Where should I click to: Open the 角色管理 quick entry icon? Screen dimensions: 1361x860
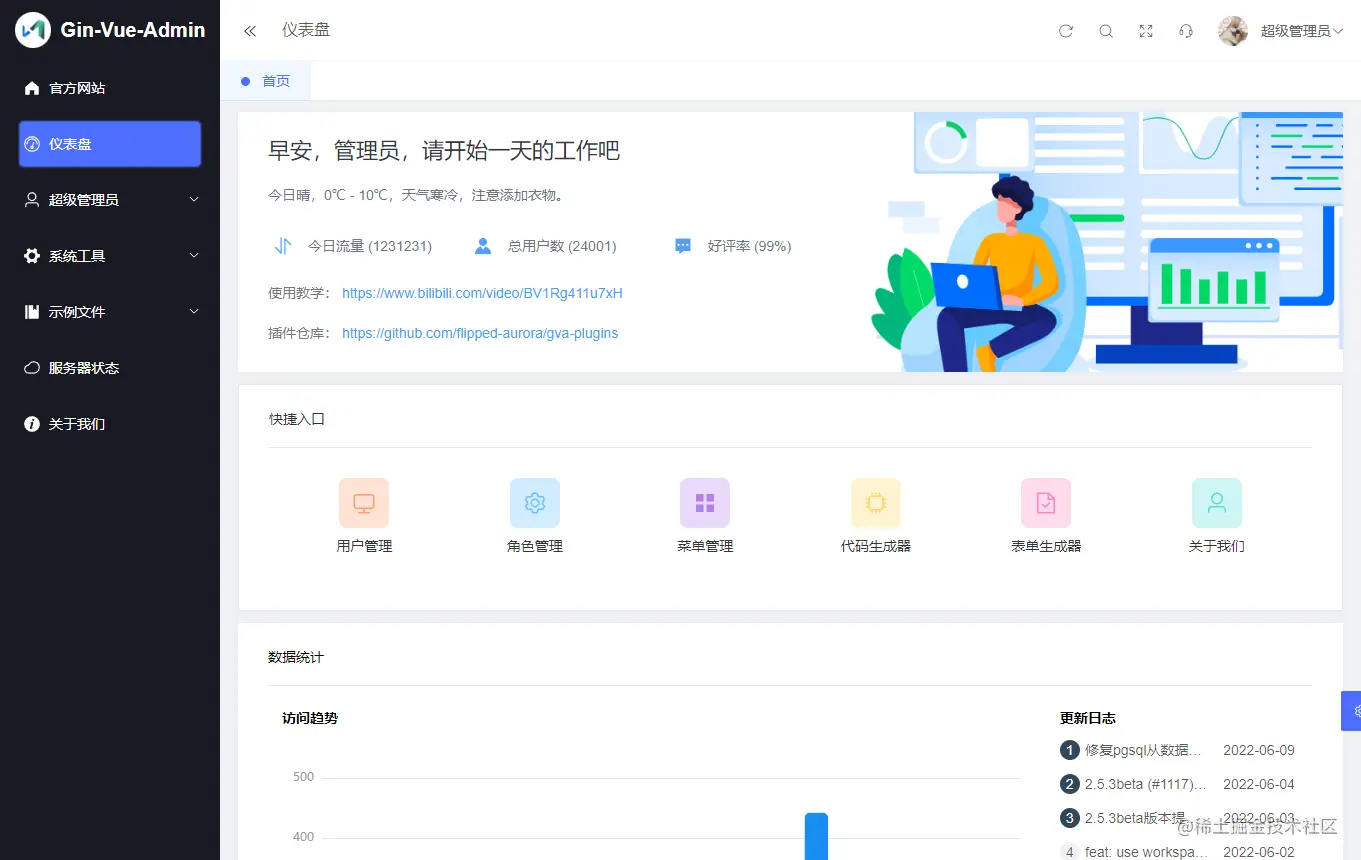[x=535, y=503]
